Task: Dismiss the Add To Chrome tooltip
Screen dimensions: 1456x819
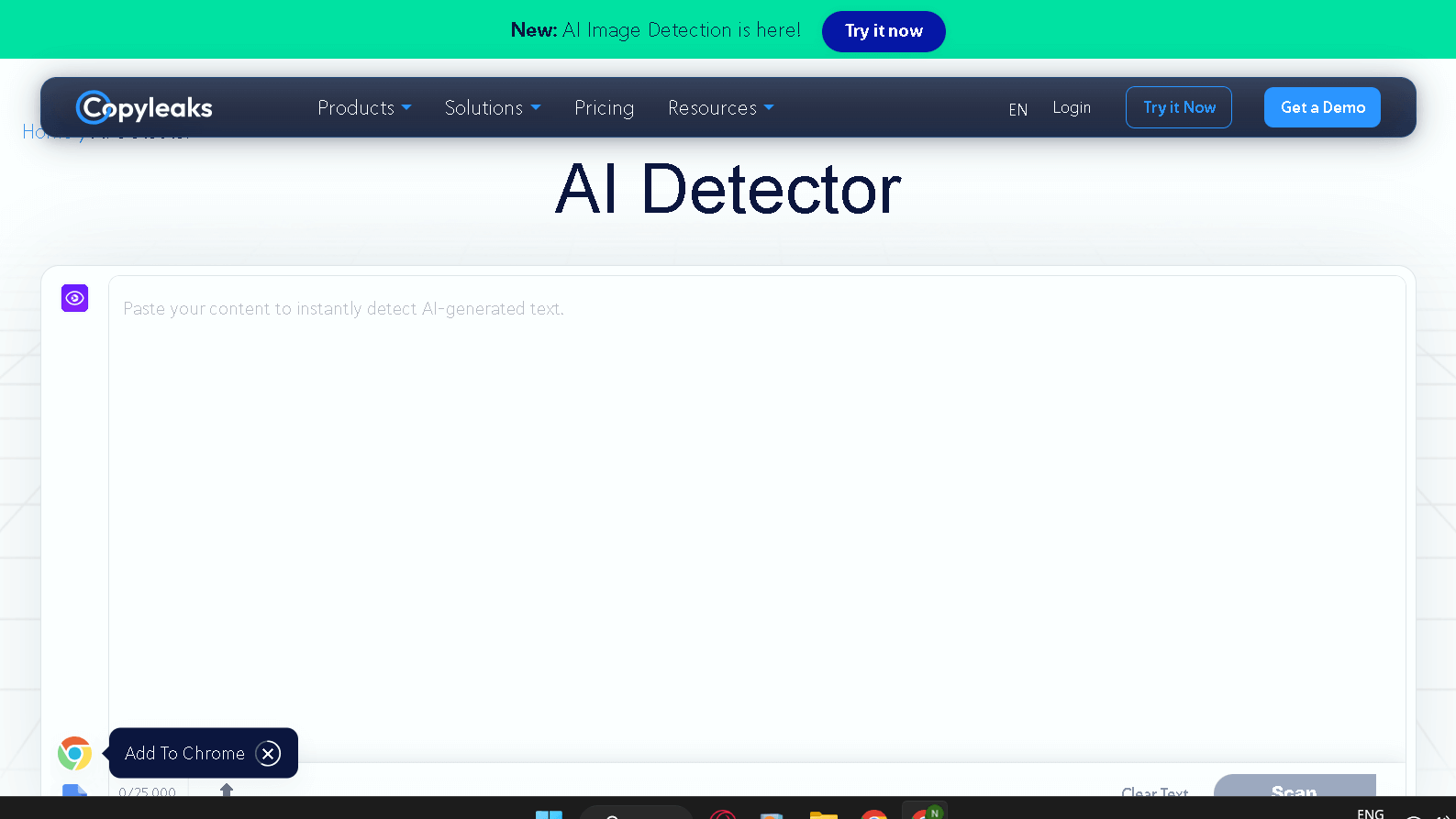Action: [268, 753]
